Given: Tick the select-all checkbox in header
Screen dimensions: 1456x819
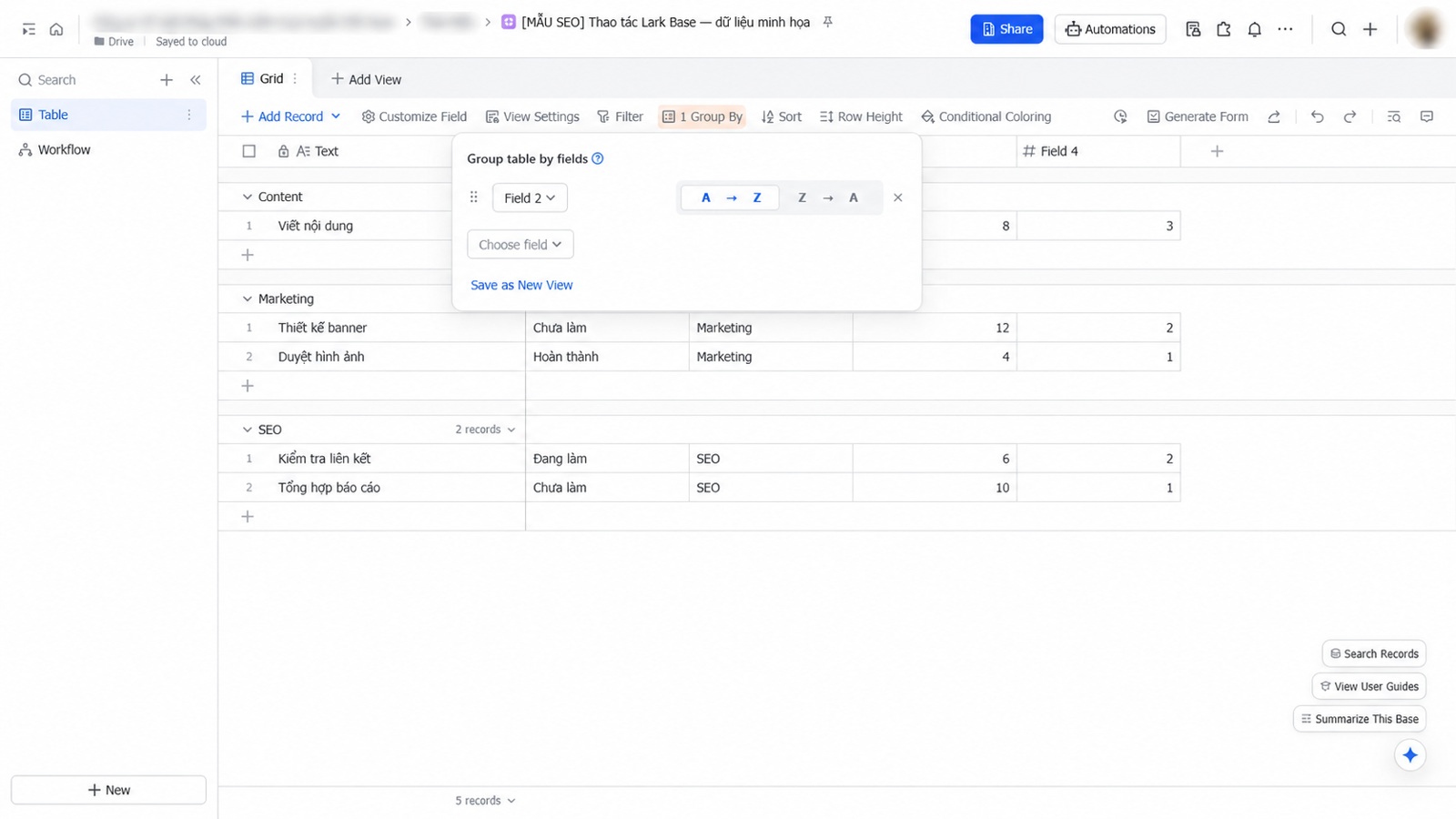Looking at the screenshot, I should pyautogui.click(x=248, y=151).
